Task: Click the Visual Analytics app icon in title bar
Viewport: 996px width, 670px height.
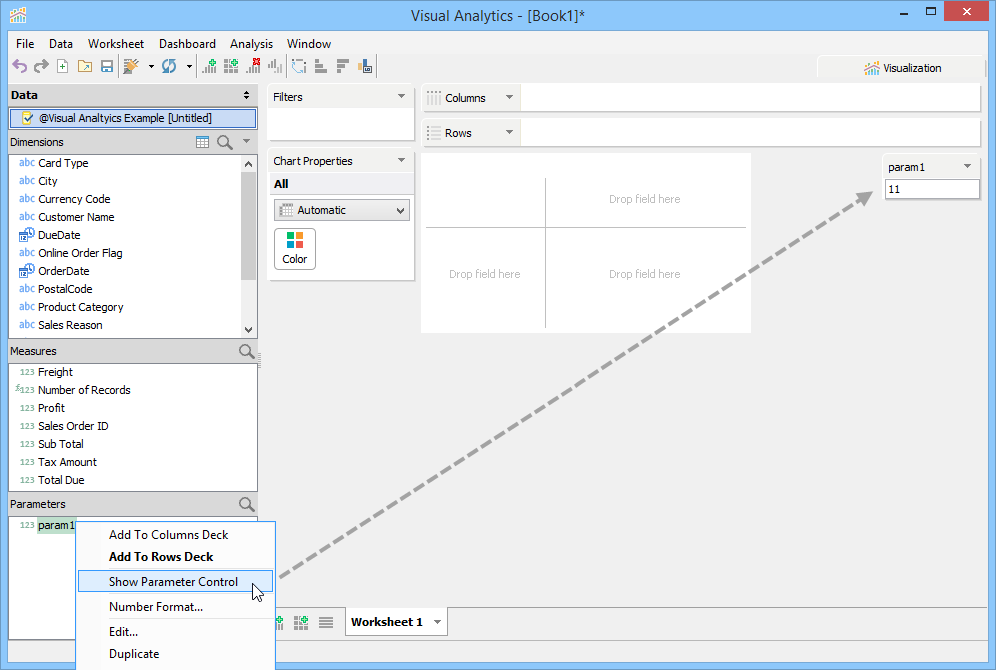Action: pyautogui.click(x=18, y=15)
